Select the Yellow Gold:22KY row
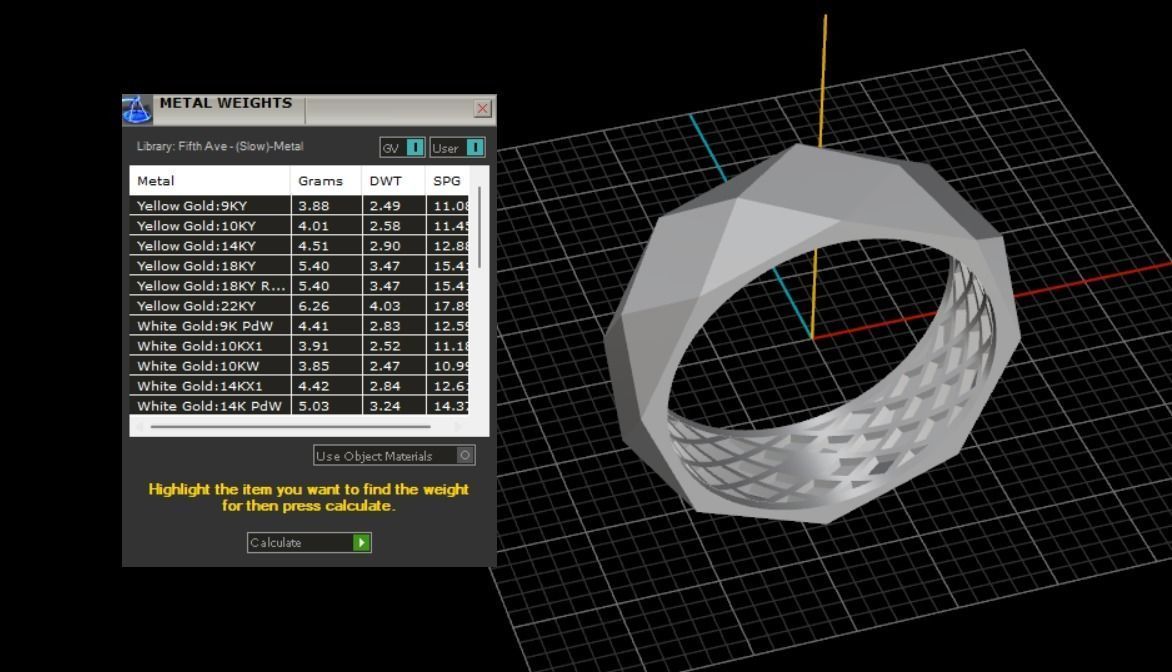Screen dimensions: 1172x672 [299, 306]
